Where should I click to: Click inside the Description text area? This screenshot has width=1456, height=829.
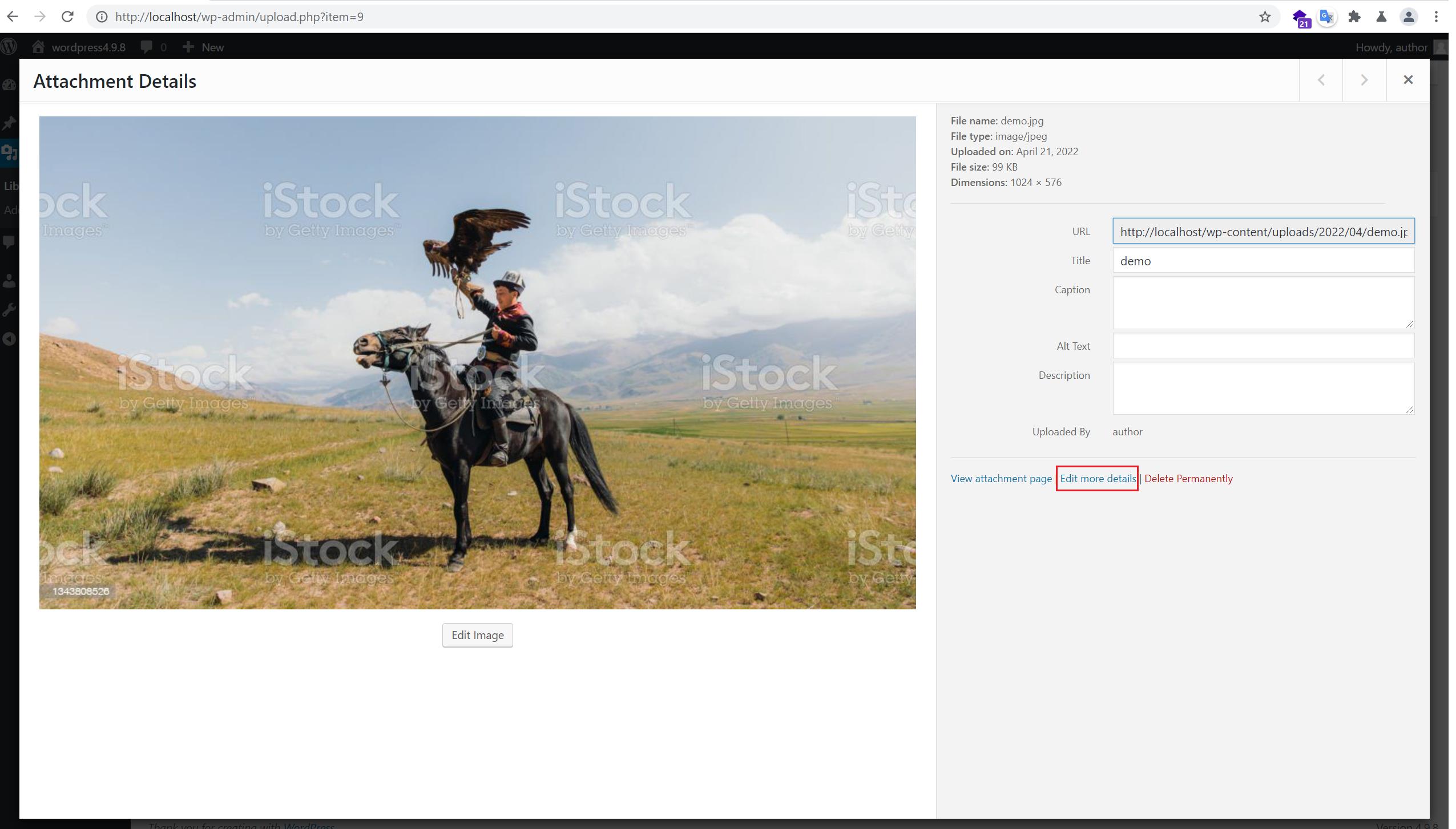coord(1263,389)
